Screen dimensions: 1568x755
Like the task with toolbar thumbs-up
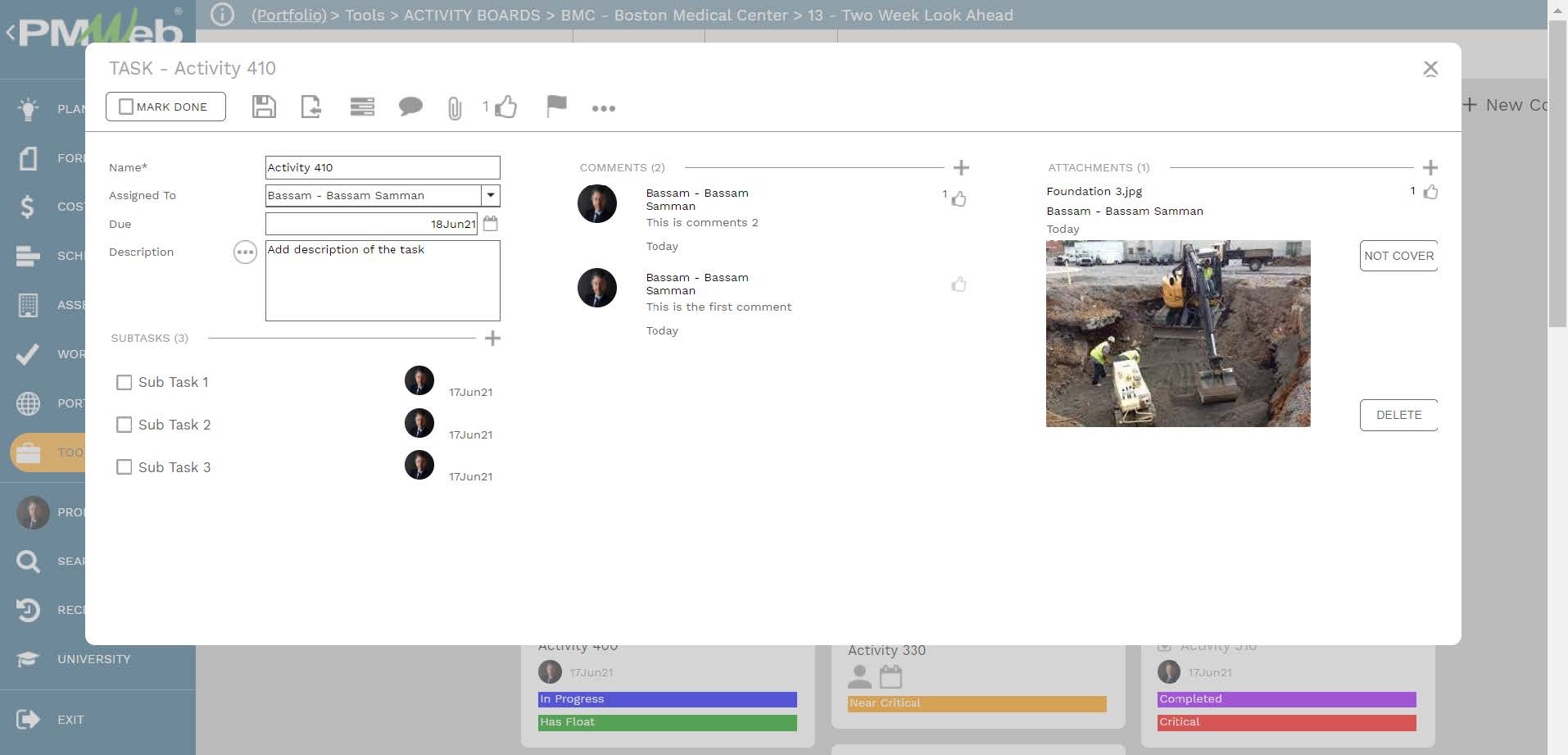coord(505,107)
